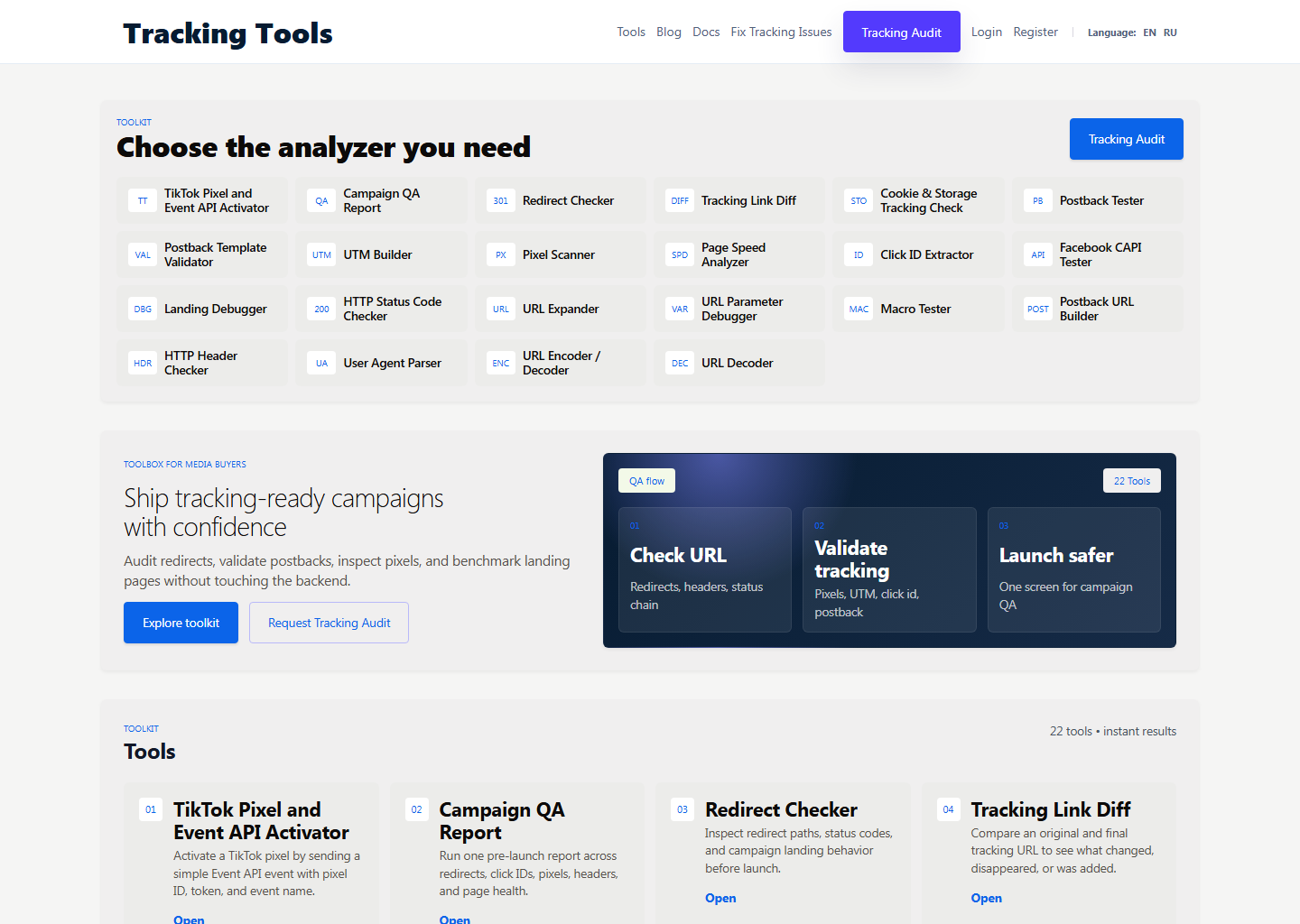Click the 'Redirects, headers, status chain' text

point(696,596)
